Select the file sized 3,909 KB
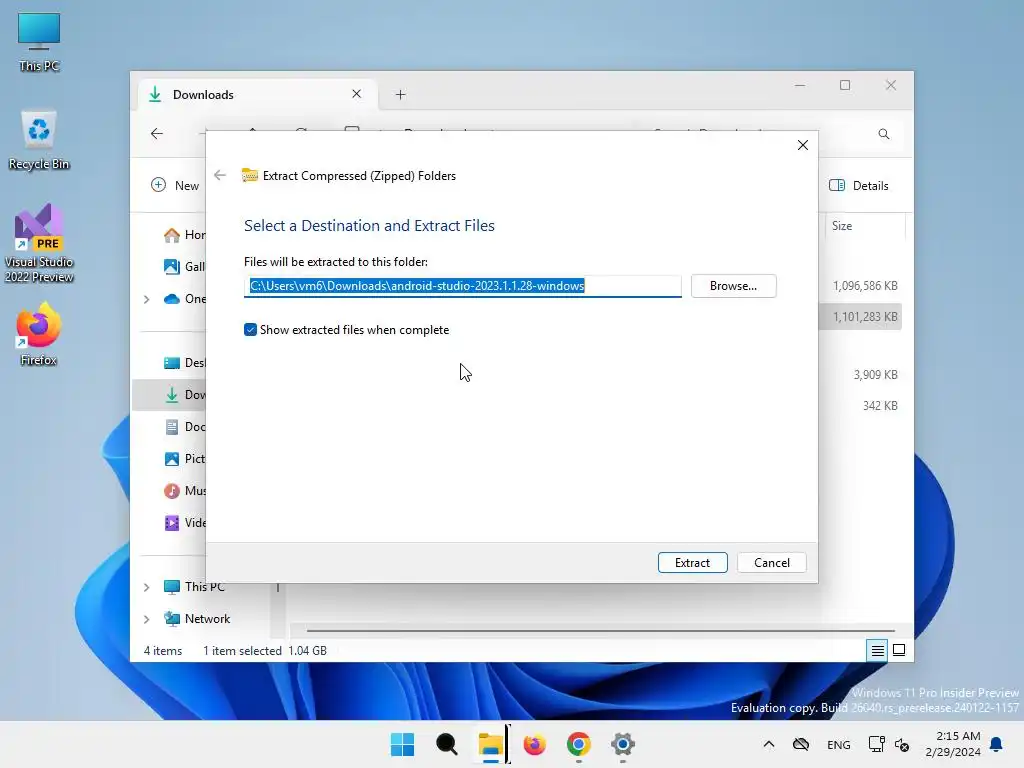This screenshot has width=1024, height=768. pos(875,374)
